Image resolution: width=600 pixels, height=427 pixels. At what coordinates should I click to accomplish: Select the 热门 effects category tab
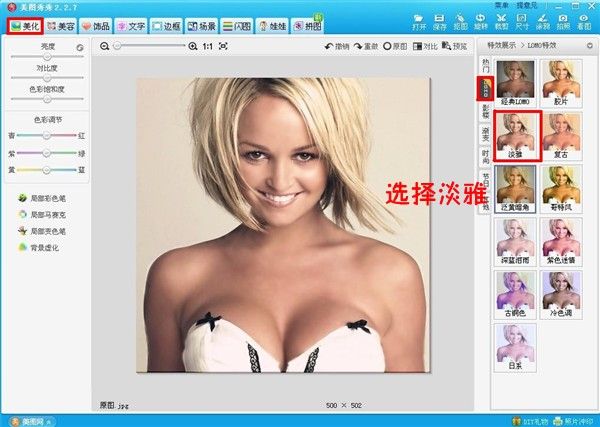click(485, 66)
